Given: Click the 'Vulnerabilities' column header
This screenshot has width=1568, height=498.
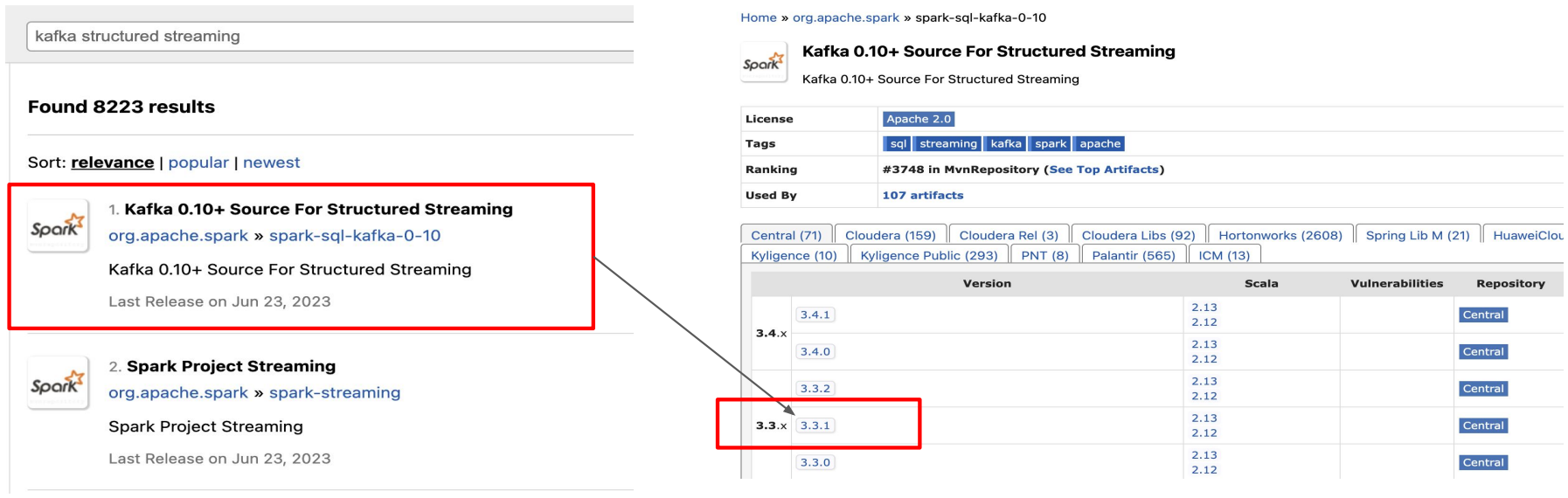Looking at the screenshot, I should [1397, 284].
